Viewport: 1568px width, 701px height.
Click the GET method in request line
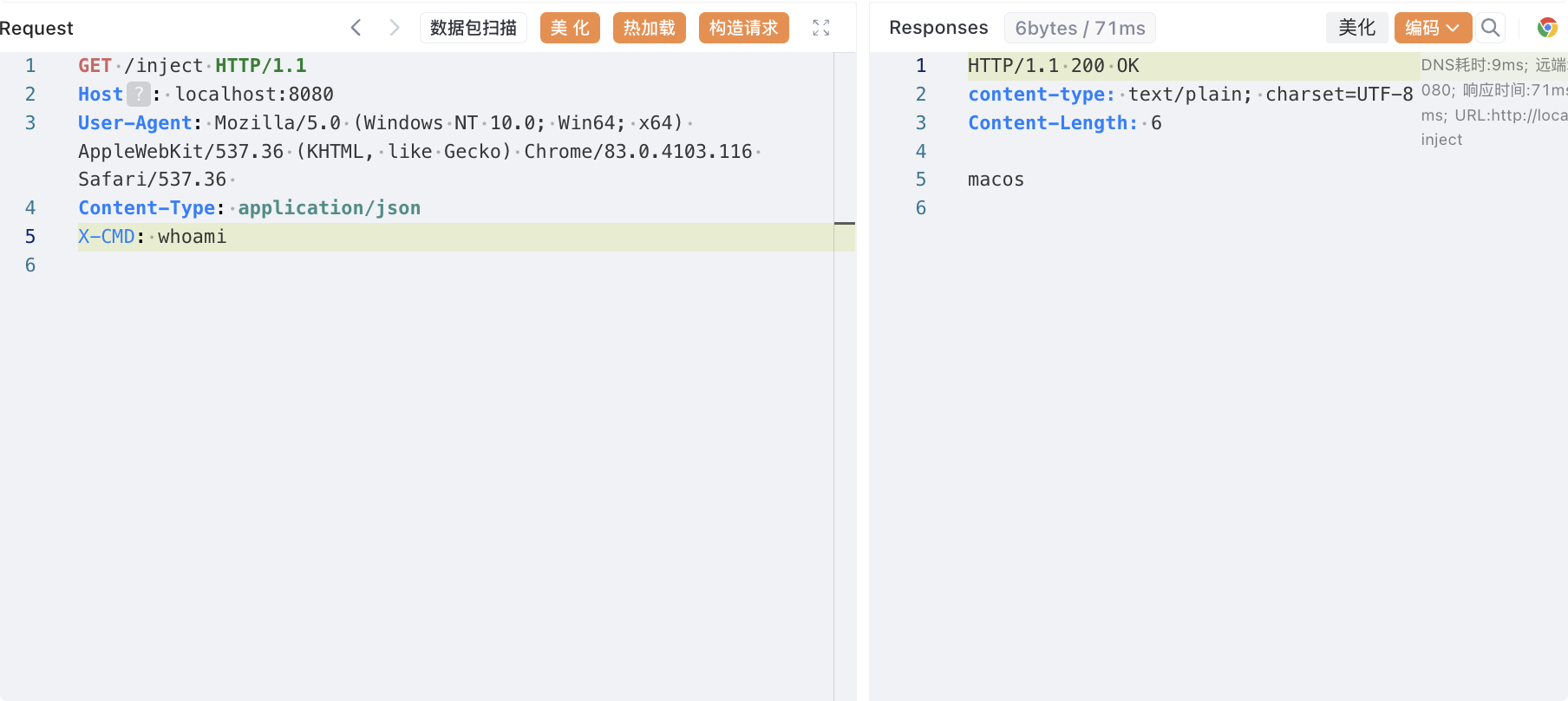95,66
